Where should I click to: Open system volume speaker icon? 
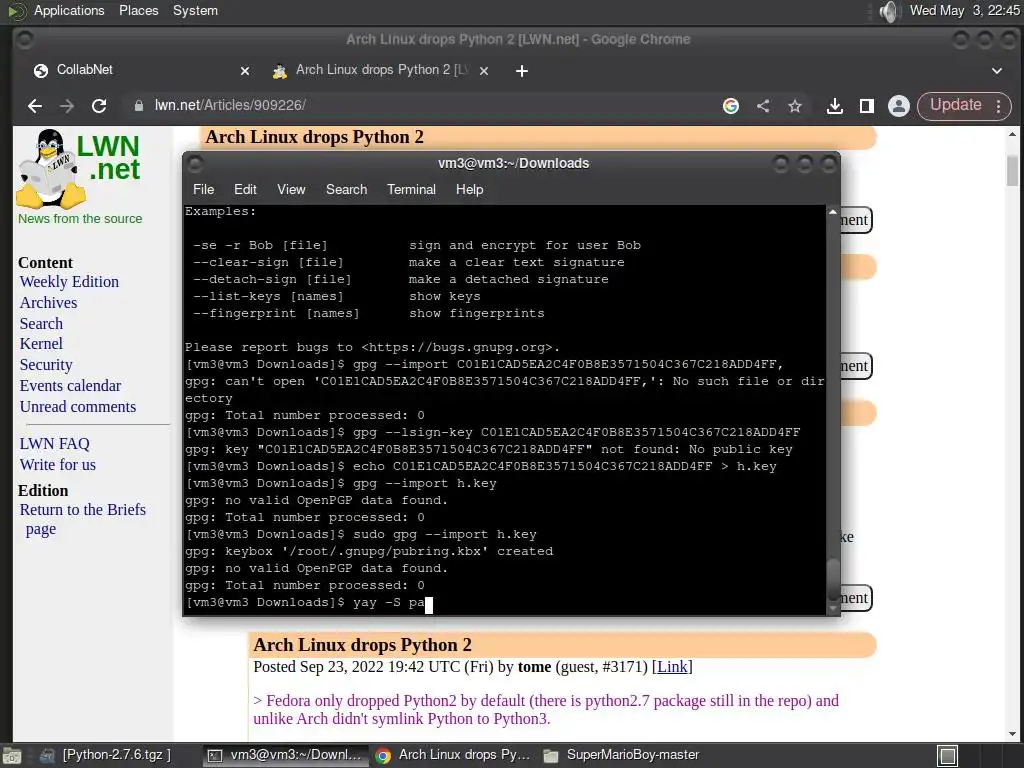[x=889, y=11]
